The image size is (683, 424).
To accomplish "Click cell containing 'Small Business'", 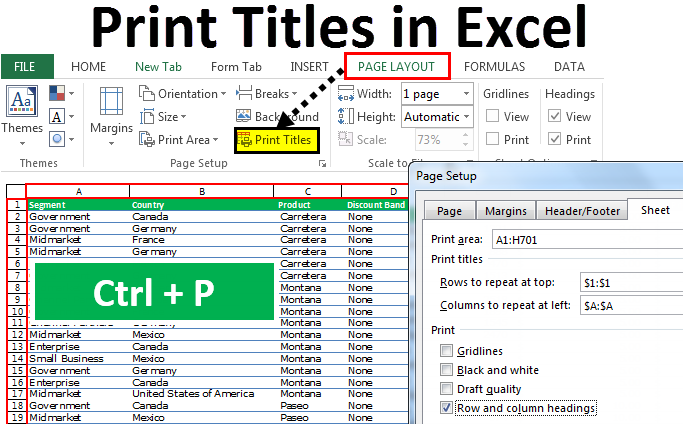I will [x=78, y=359].
